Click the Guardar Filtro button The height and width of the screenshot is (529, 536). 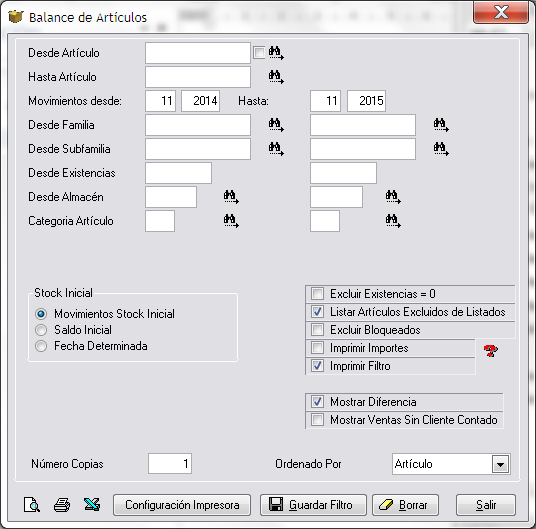coord(313,505)
